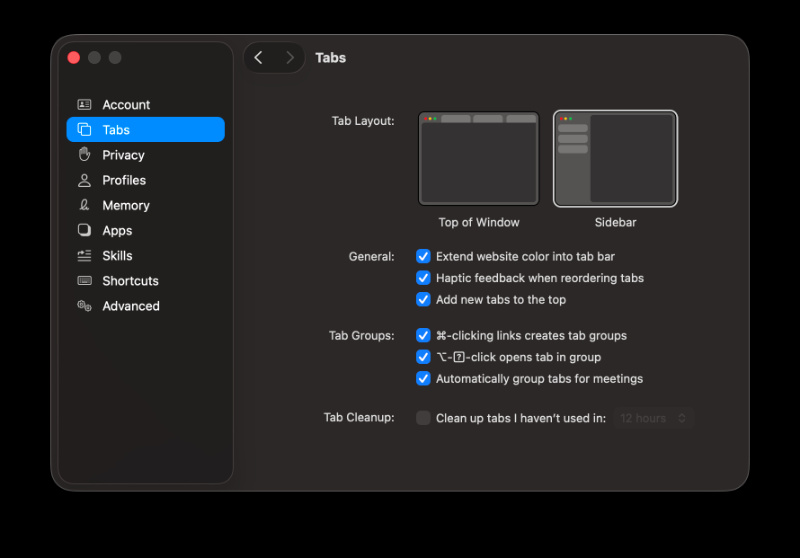The image size is (800, 558).
Task: Choose the Sidebar tab layout thumbnail
Action: (615, 158)
